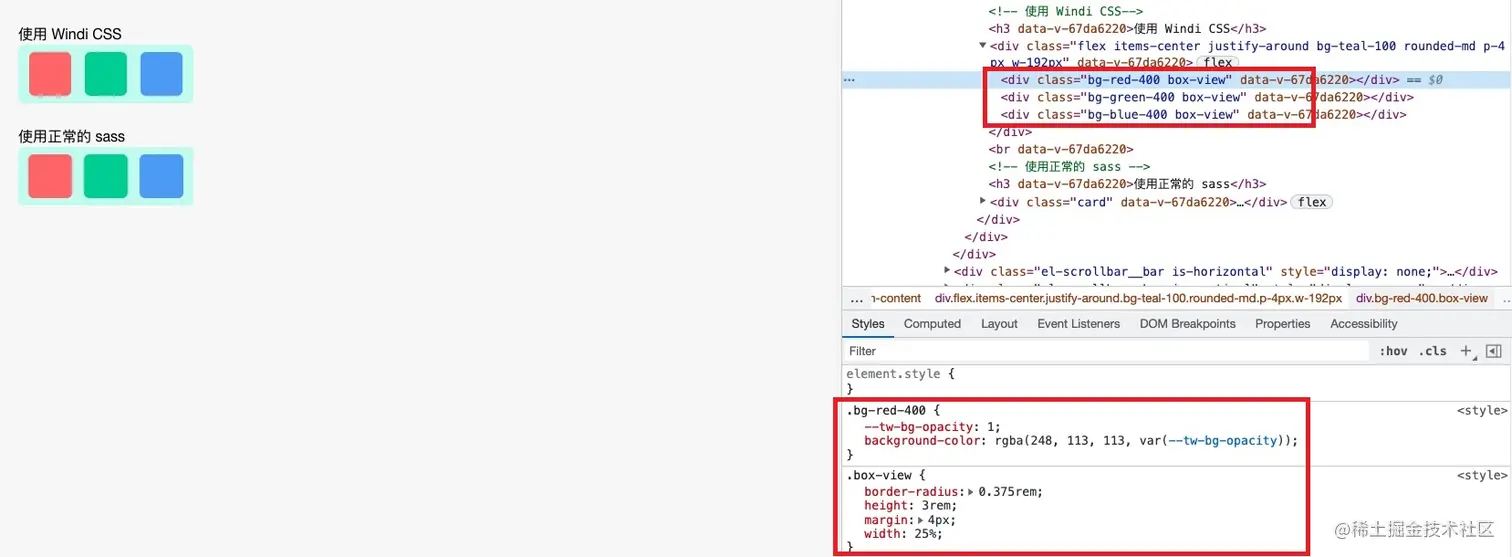The height and width of the screenshot is (557, 1512).
Task: Select the div.bg-red-400.box-view breadcrumb
Action: click(x=1421, y=299)
